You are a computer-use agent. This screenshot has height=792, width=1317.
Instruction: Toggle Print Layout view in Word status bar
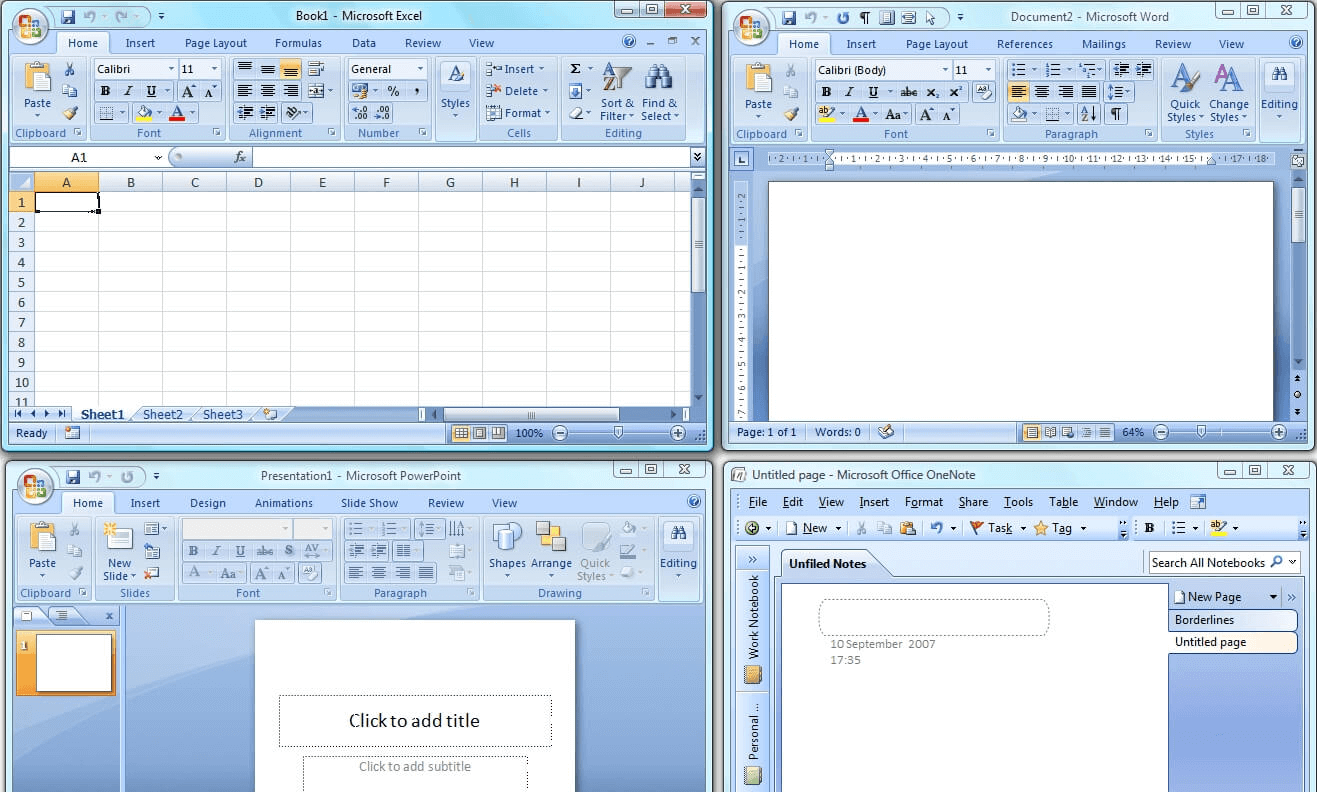(x=1032, y=432)
